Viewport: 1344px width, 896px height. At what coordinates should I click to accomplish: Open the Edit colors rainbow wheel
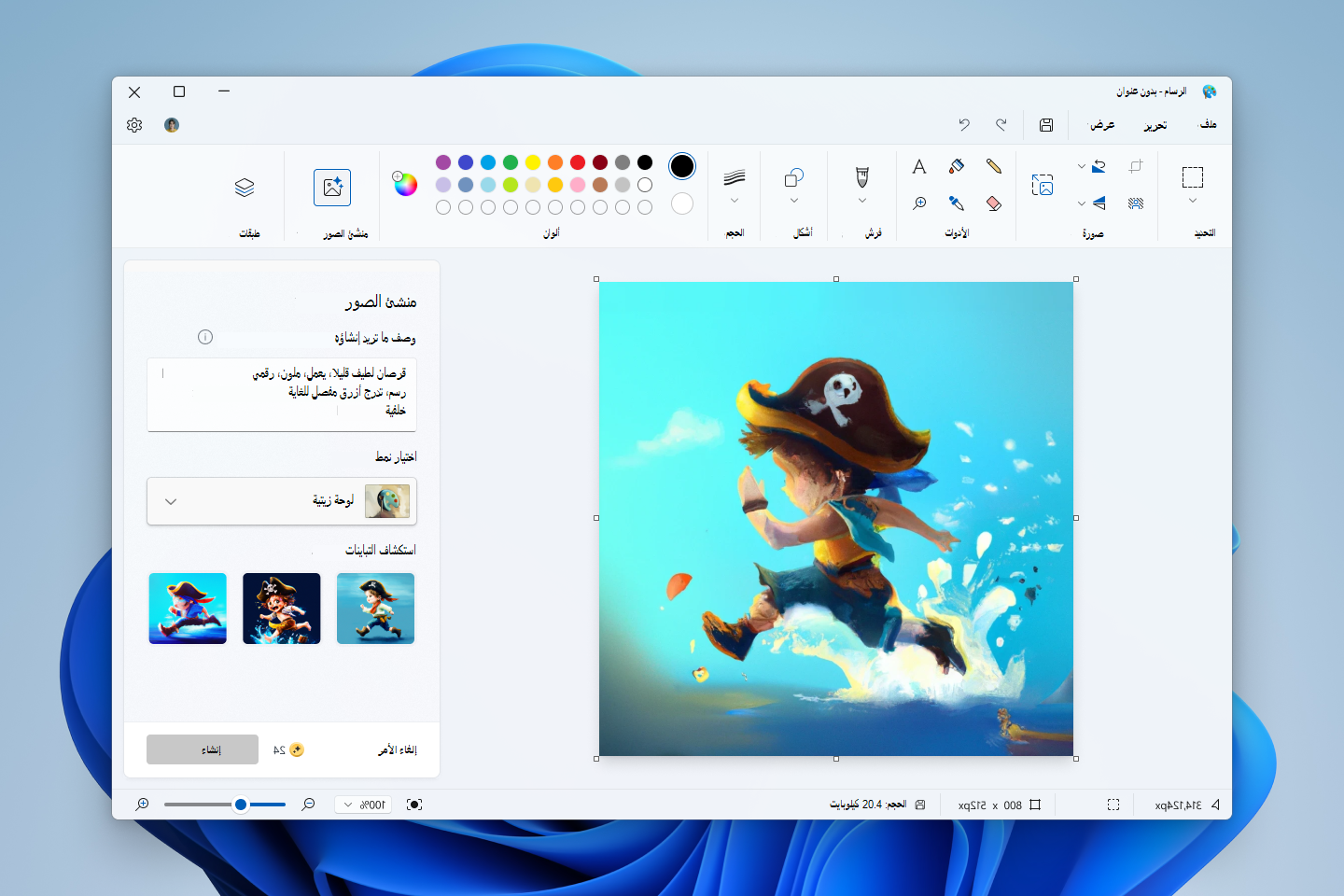[x=405, y=184]
